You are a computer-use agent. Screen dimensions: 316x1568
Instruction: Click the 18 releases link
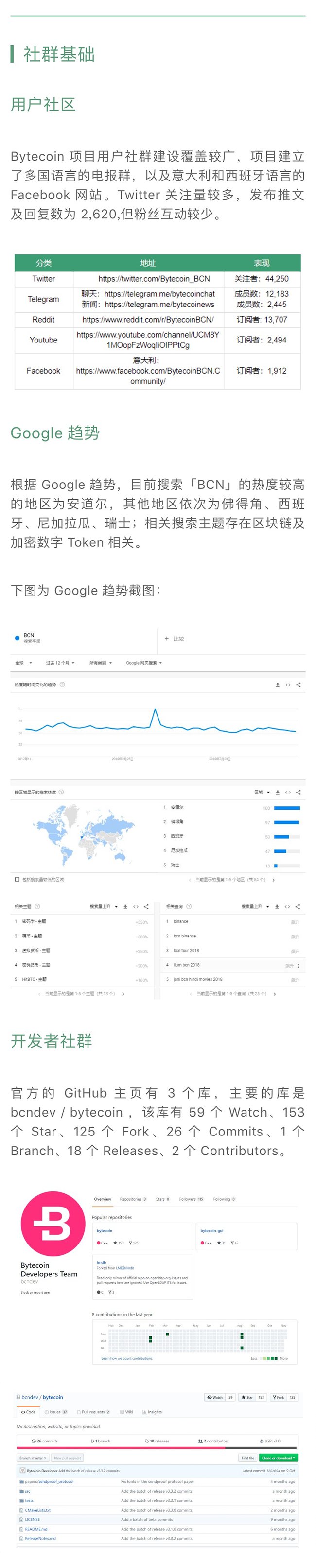(x=158, y=1441)
